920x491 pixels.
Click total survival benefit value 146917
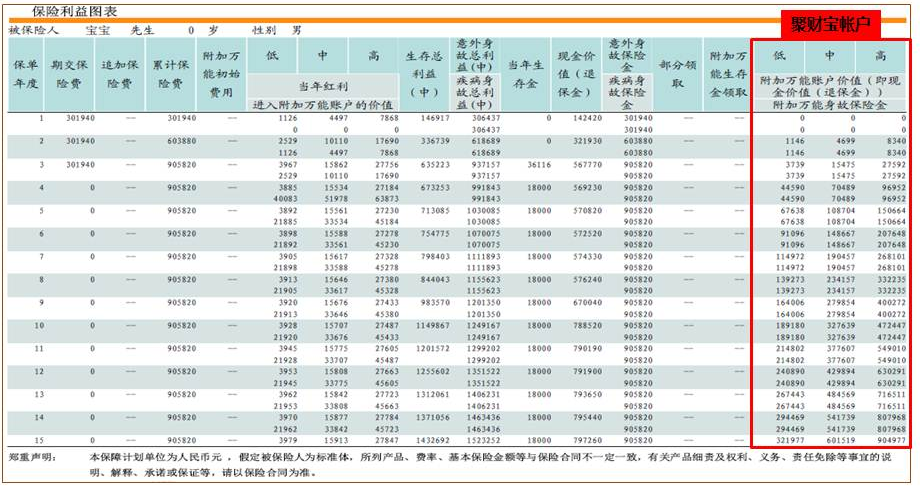click(x=435, y=118)
